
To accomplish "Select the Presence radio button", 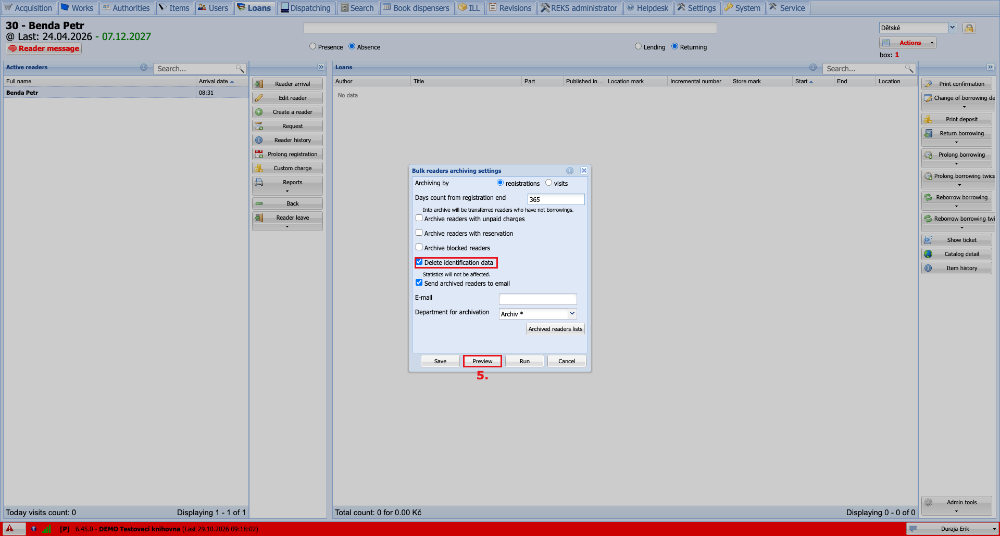I will coord(312,47).
